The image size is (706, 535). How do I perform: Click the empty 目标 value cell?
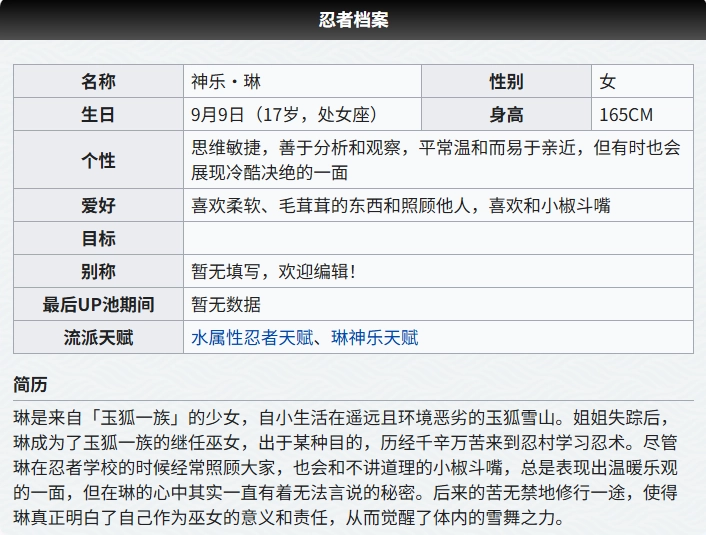[437, 238]
